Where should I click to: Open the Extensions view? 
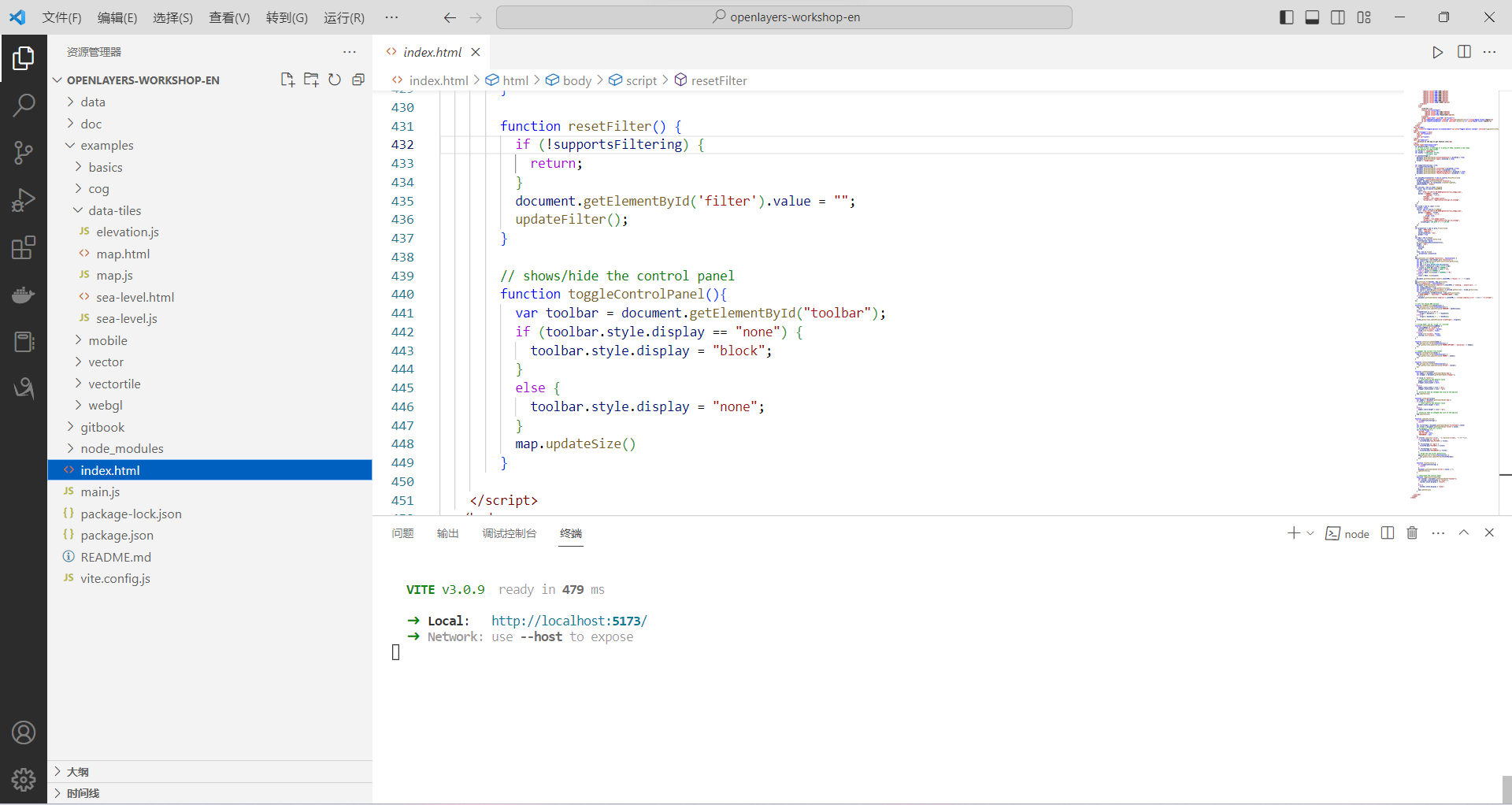coord(24,247)
